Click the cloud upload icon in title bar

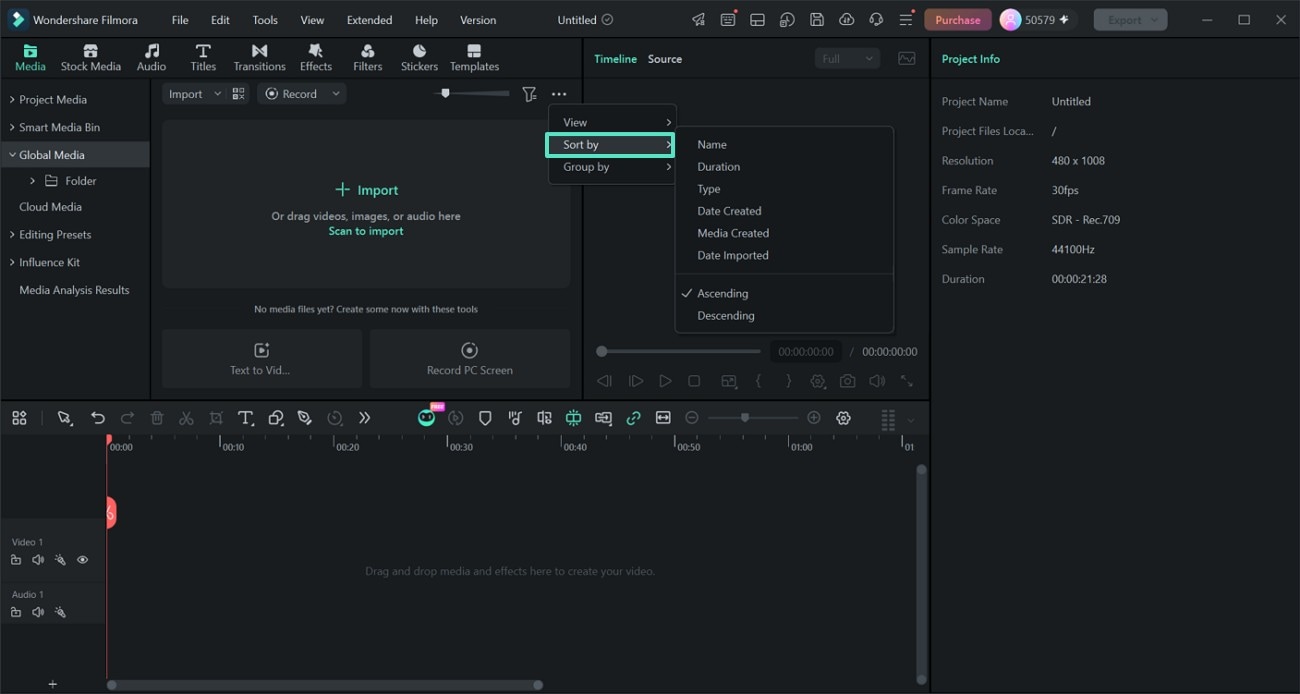(846, 20)
